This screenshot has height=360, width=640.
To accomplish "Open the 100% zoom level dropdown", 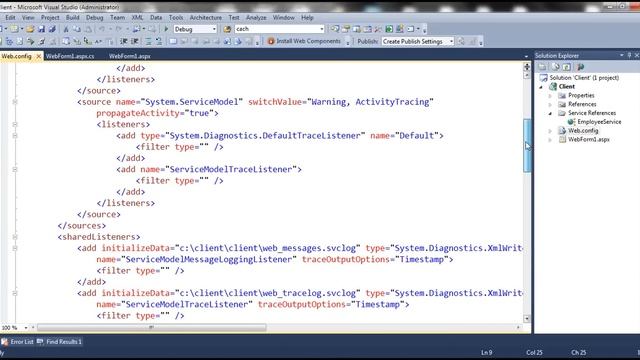I will click(x=26, y=327).
